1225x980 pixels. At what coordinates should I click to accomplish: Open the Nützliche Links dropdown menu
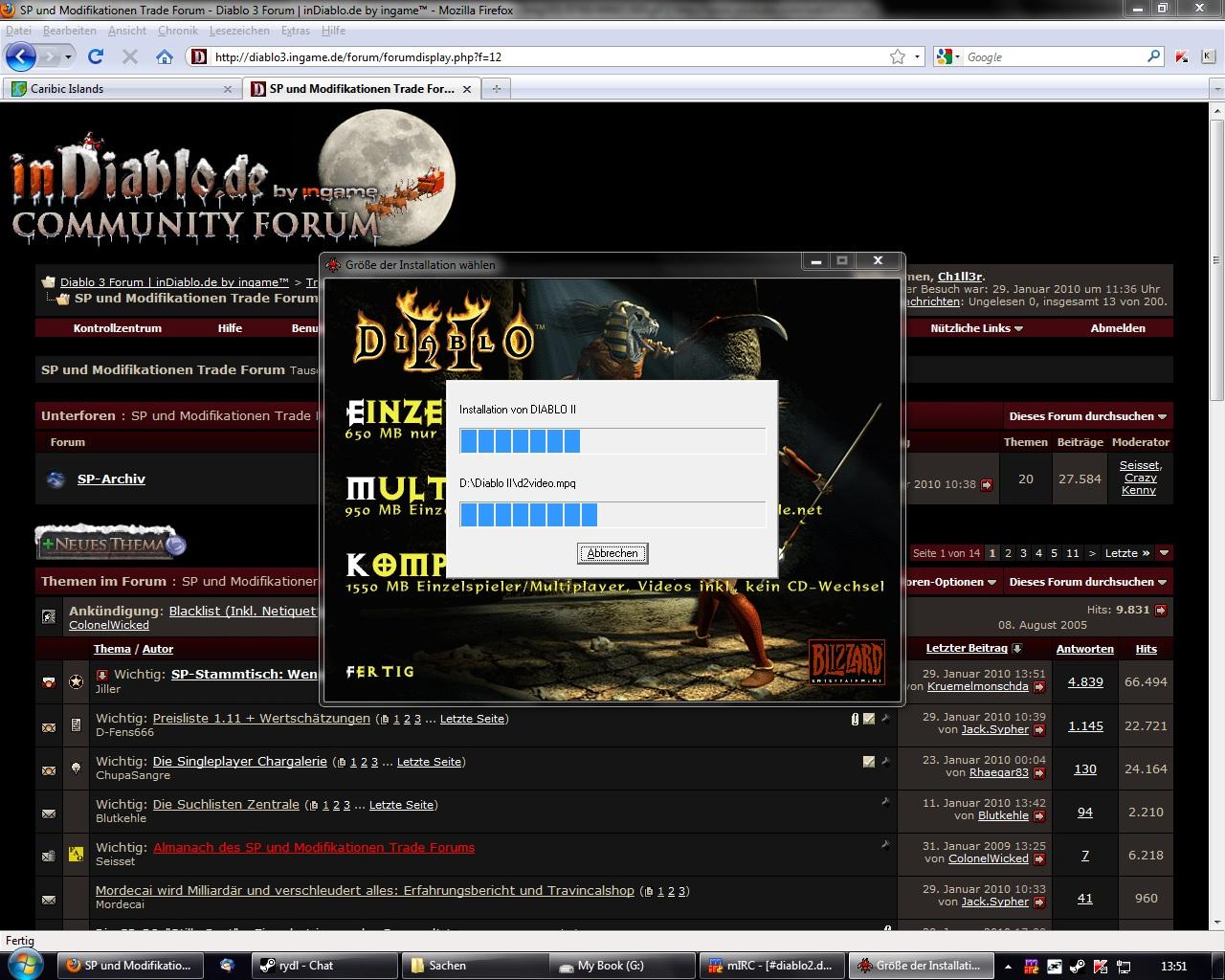pyautogui.click(x=977, y=327)
